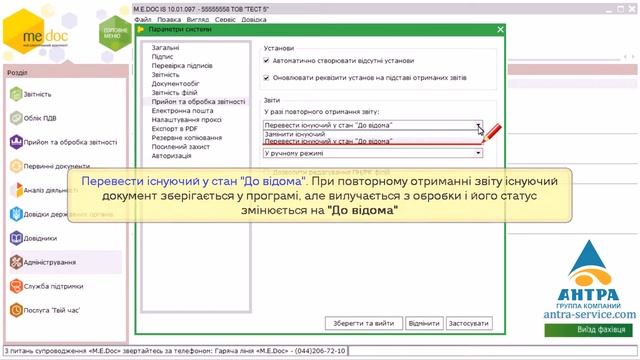Select Експорт в PDF settings item
This screenshot has width=640, height=360.
175,129
